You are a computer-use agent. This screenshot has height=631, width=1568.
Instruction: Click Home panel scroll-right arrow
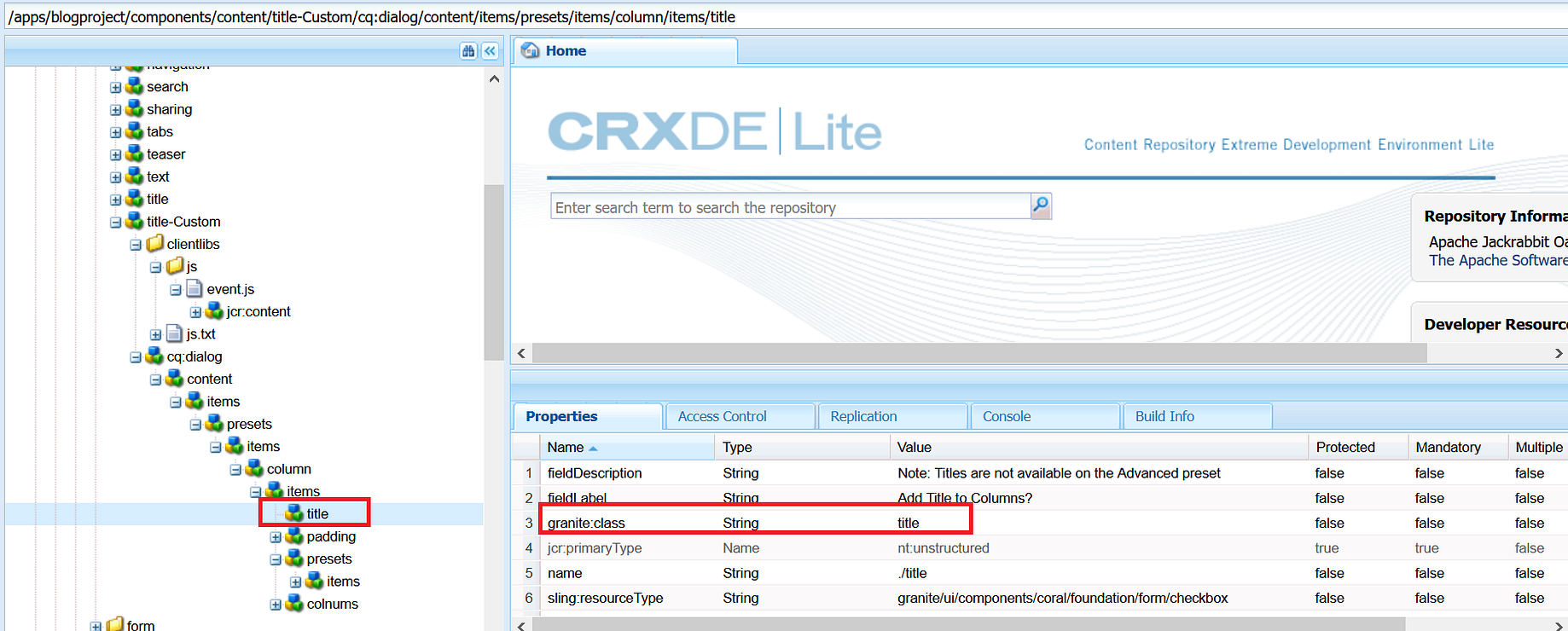pyautogui.click(x=1558, y=353)
